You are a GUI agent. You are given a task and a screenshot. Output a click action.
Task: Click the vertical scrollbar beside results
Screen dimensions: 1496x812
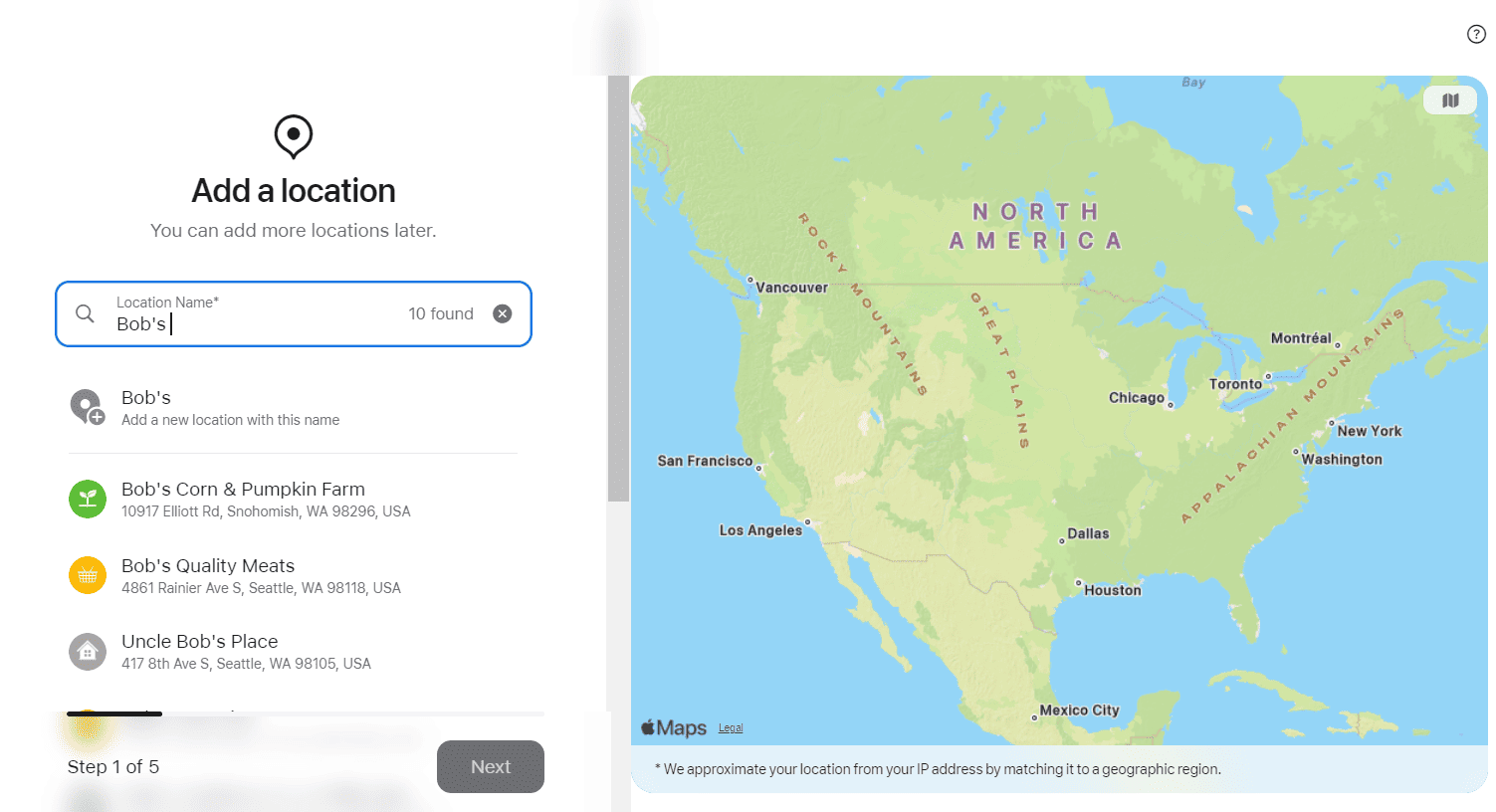tap(618, 289)
